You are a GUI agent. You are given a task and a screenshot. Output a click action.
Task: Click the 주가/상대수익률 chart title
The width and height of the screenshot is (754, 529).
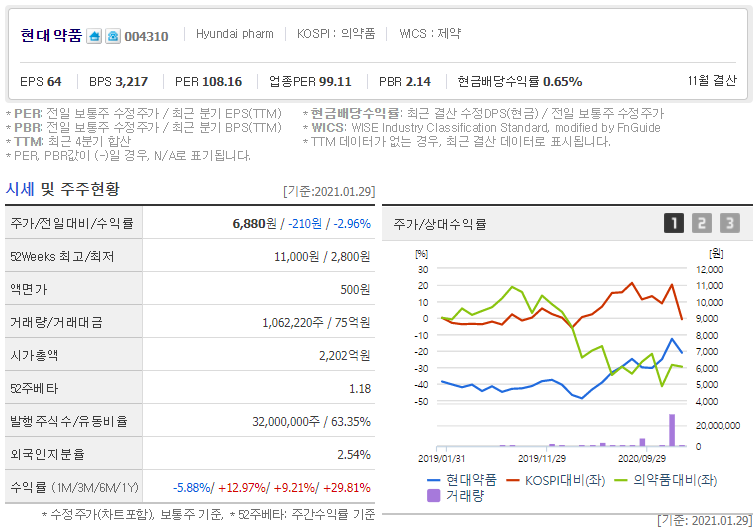[440, 224]
